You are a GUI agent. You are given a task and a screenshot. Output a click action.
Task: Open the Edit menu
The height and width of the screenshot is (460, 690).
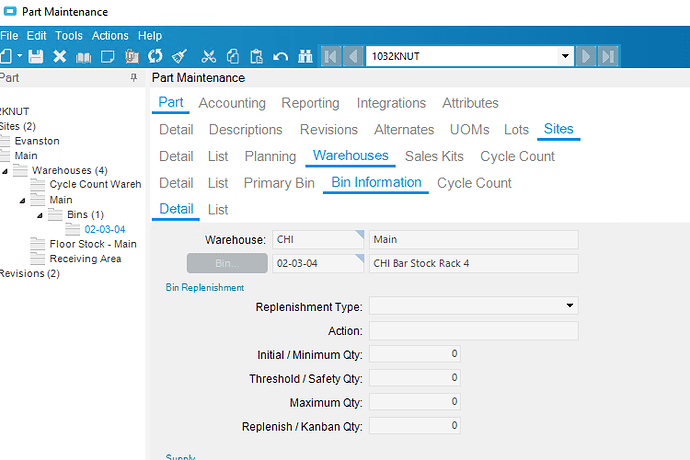point(37,36)
